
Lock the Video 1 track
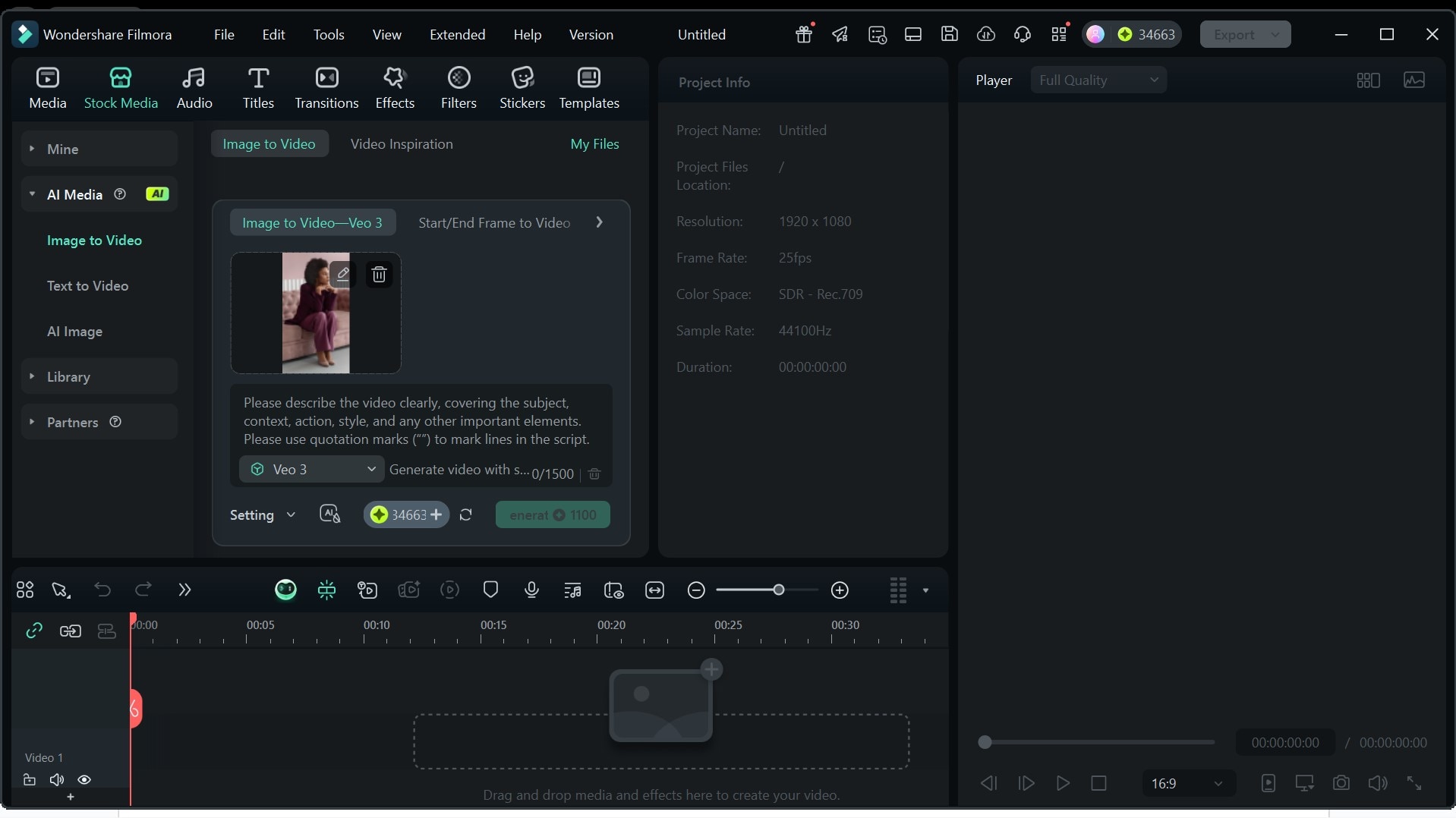pyautogui.click(x=30, y=780)
